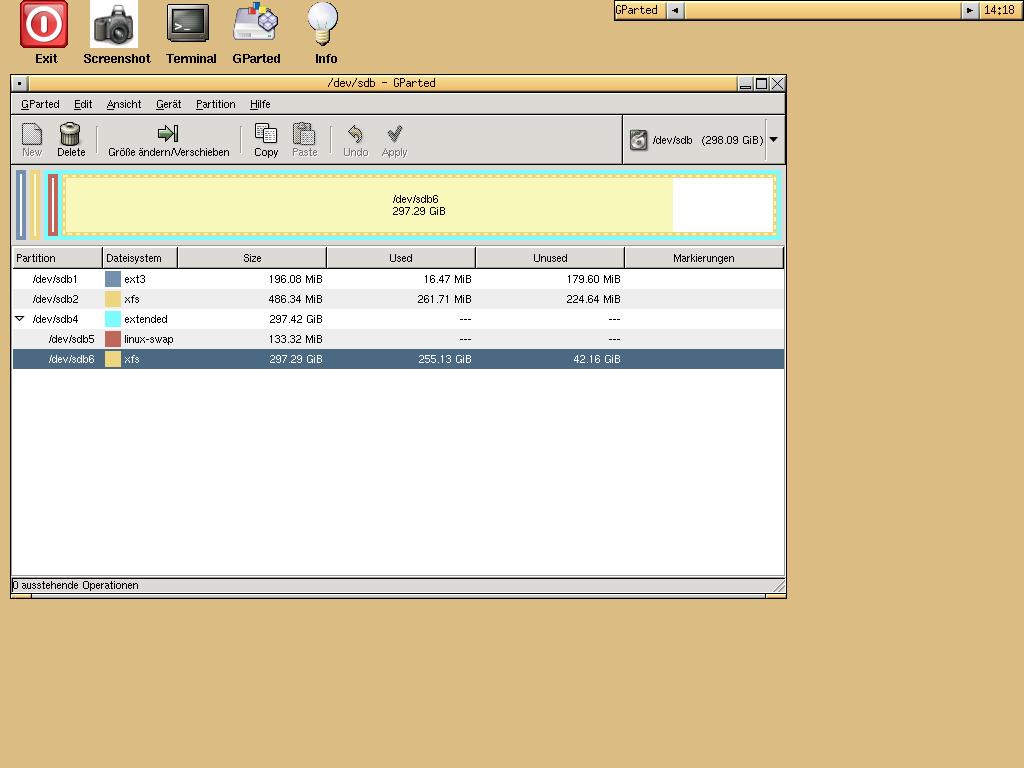
Task: Click the red Exit power icon
Action: (x=45, y=24)
